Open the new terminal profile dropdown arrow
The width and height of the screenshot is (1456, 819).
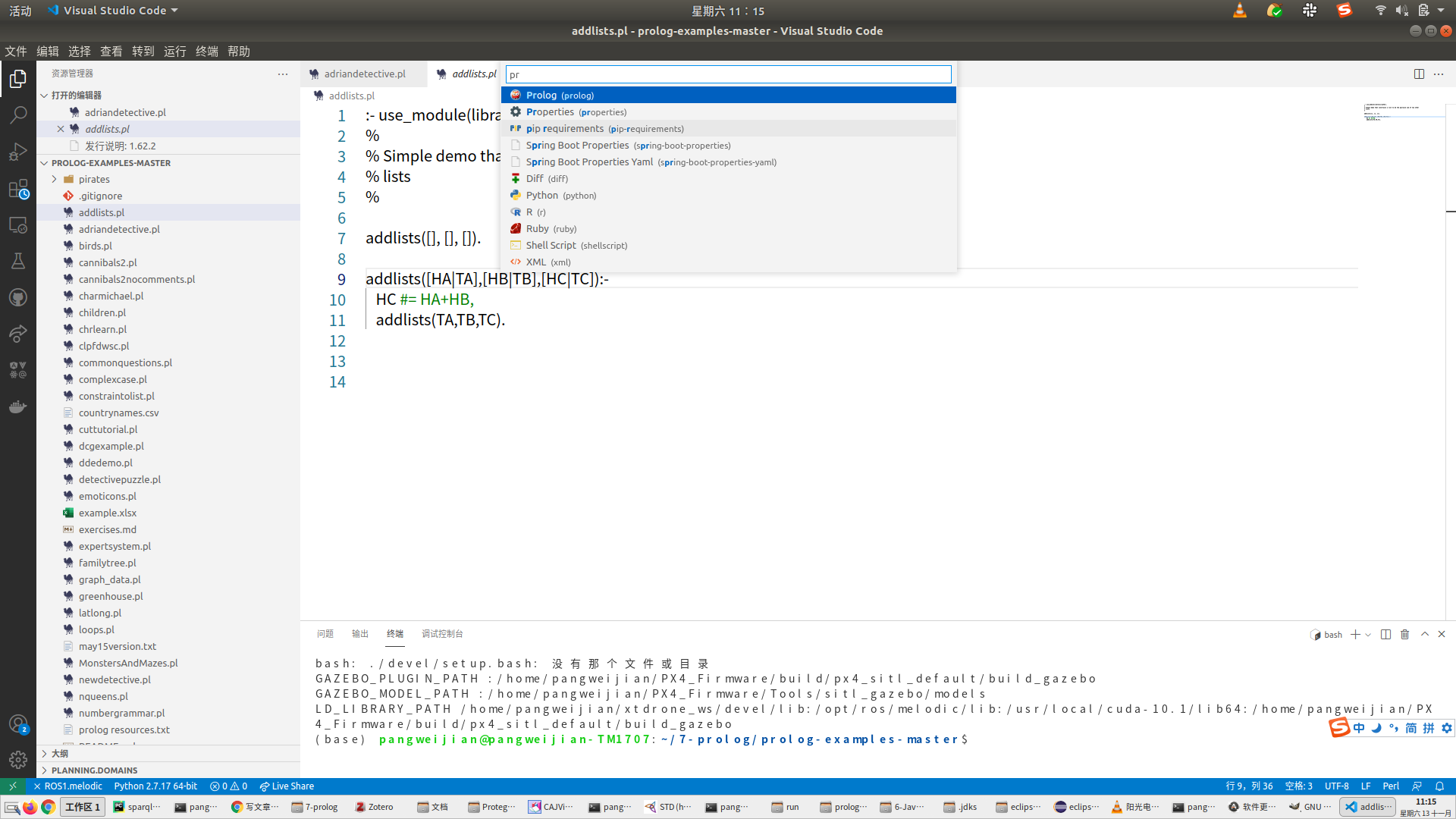point(1368,634)
